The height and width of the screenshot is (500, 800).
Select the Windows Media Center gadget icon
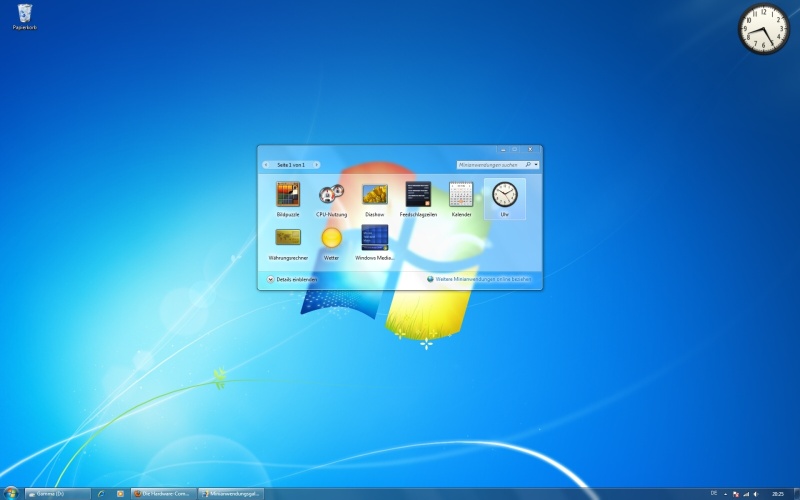click(x=374, y=238)
